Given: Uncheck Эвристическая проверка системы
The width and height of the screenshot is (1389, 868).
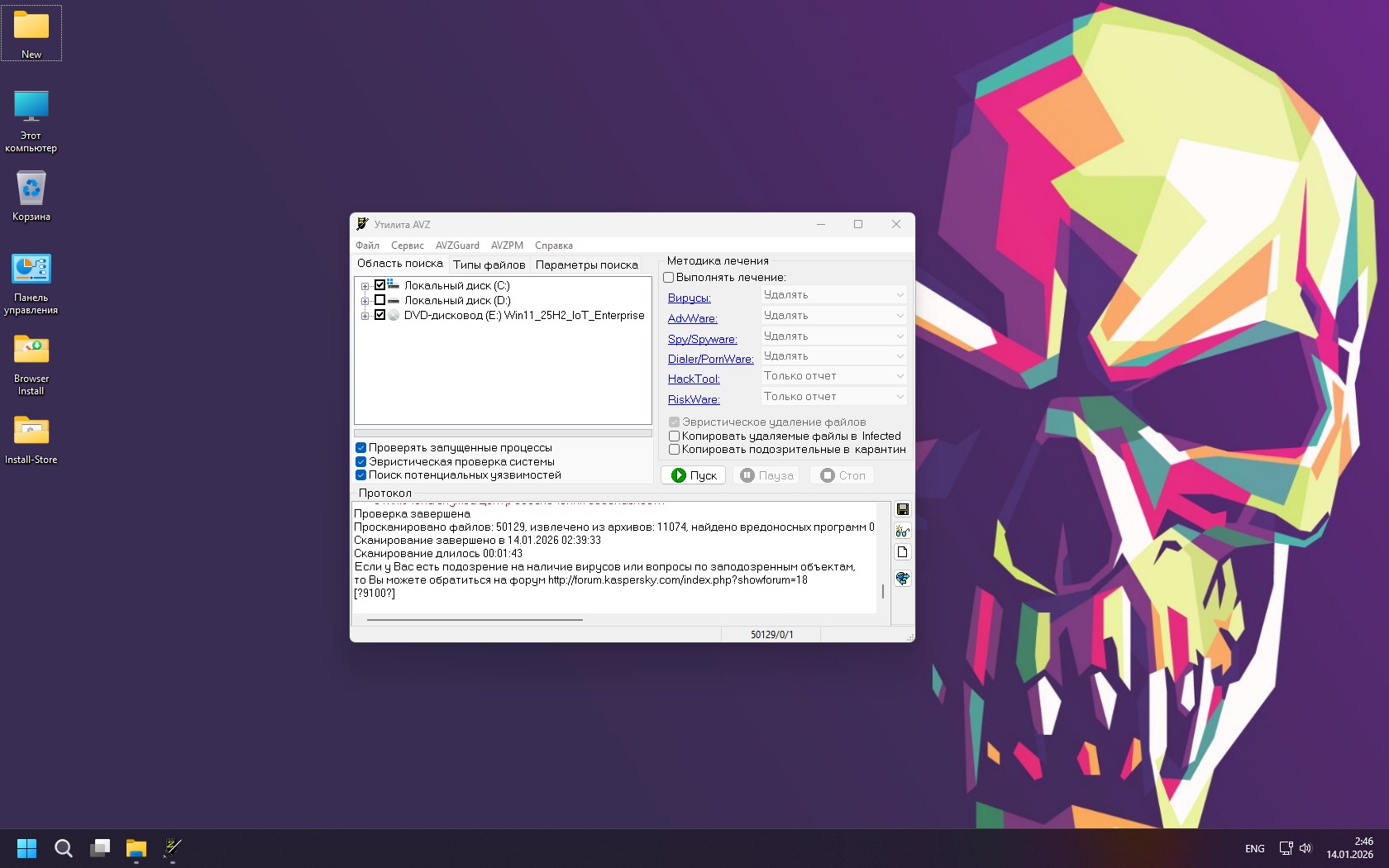Looking at the screenshot, I should click(361, 462).
